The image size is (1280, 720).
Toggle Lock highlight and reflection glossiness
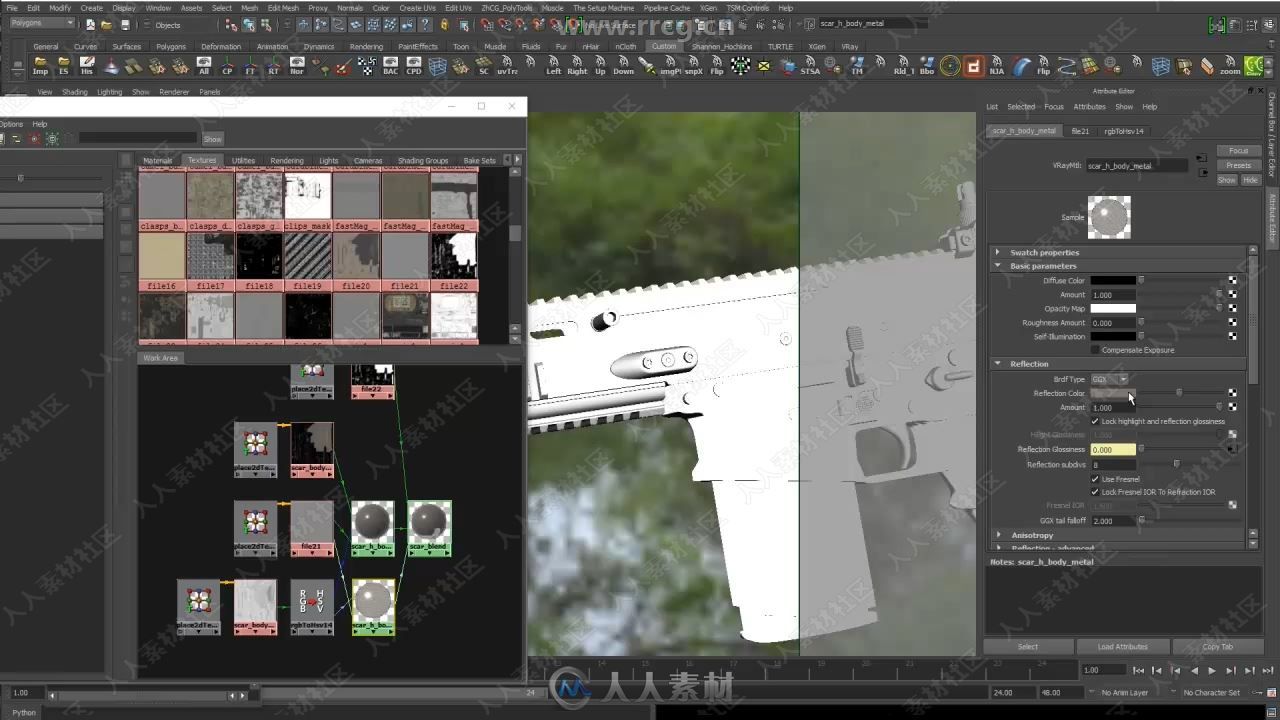(1095, 421)
